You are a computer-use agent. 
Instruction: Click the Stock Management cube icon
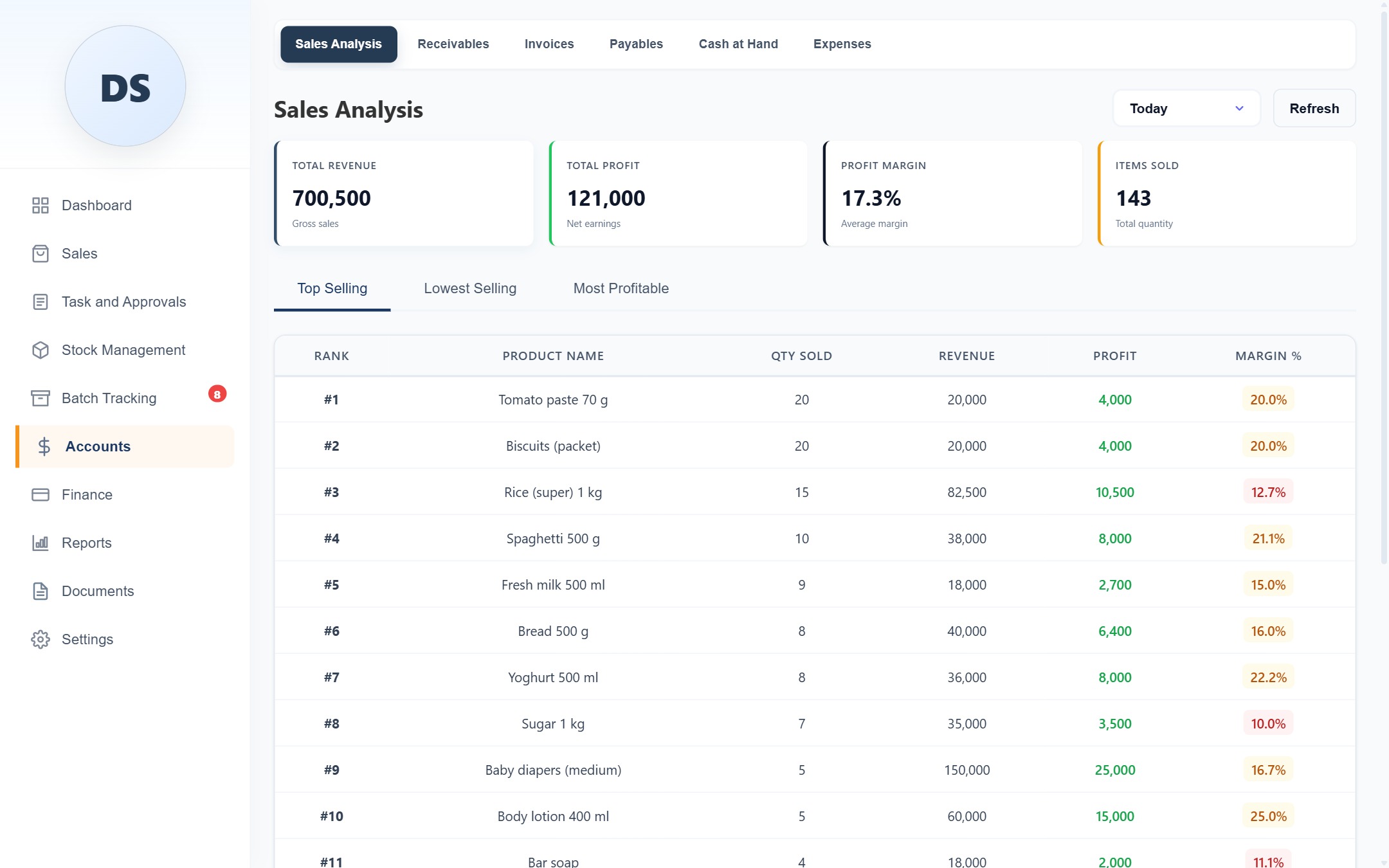(x=41, y=350)
